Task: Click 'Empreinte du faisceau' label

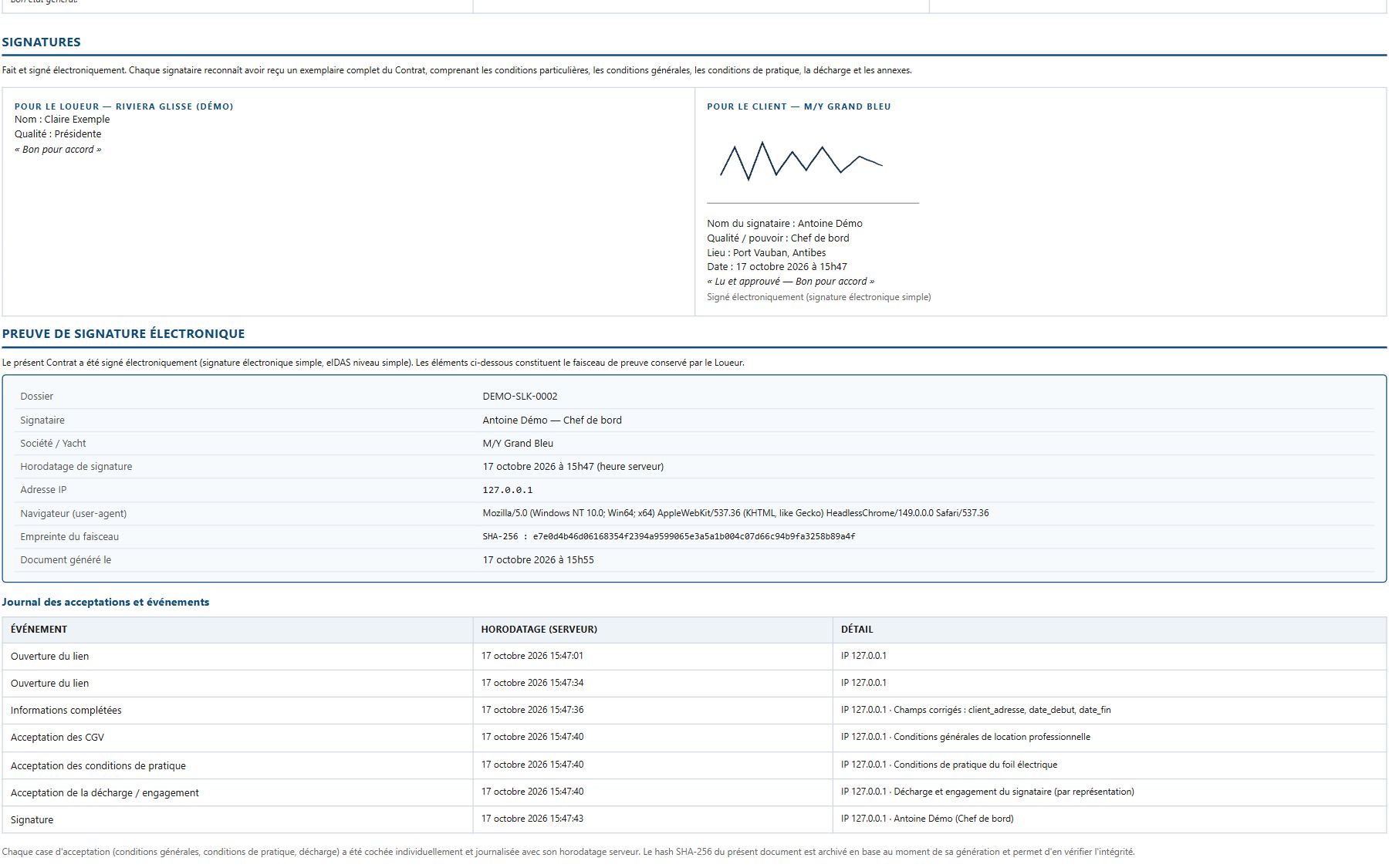Action: coord(69,536)
